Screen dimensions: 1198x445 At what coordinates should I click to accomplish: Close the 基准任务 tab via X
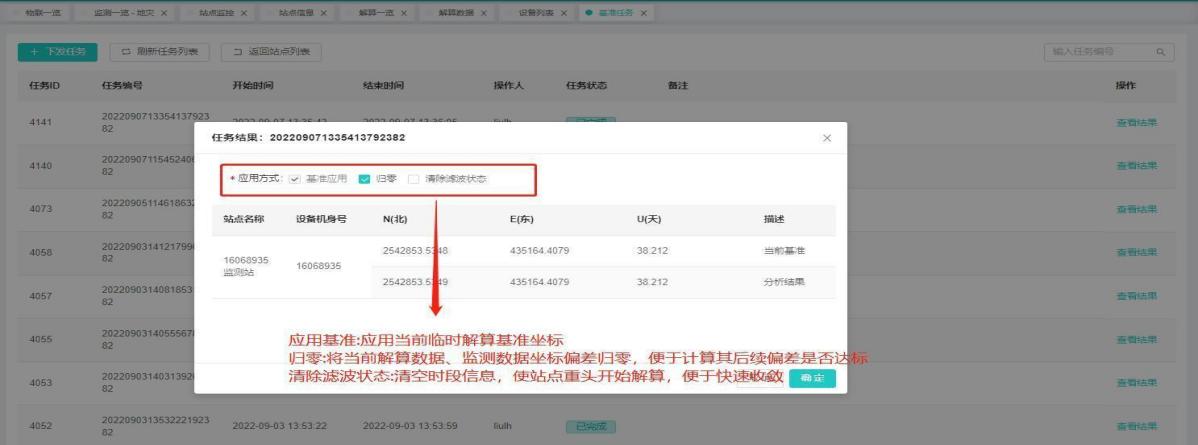[x=643, y=13]
